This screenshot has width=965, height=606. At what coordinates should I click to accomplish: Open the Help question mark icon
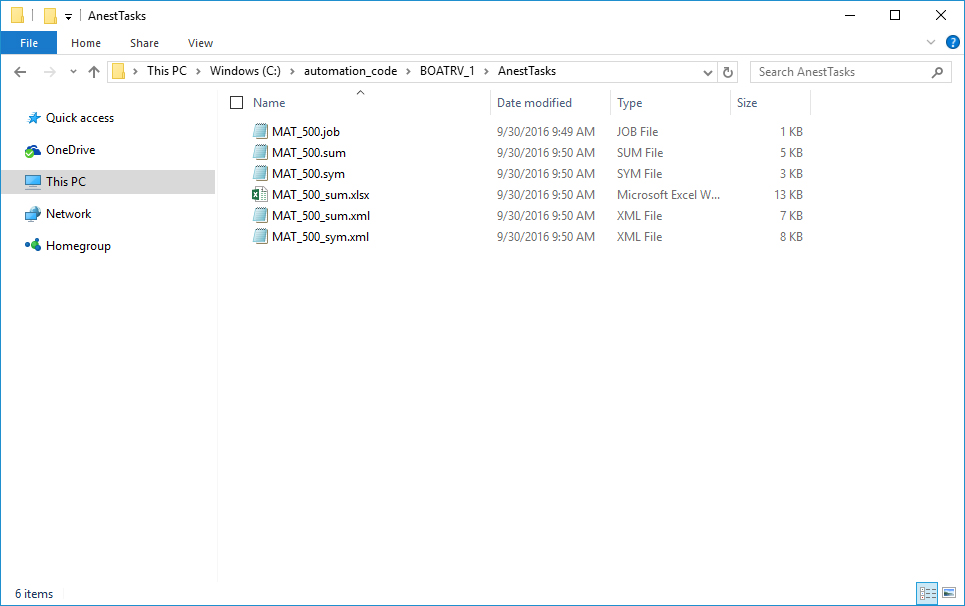pyautogui.click(x=952, y=43)
